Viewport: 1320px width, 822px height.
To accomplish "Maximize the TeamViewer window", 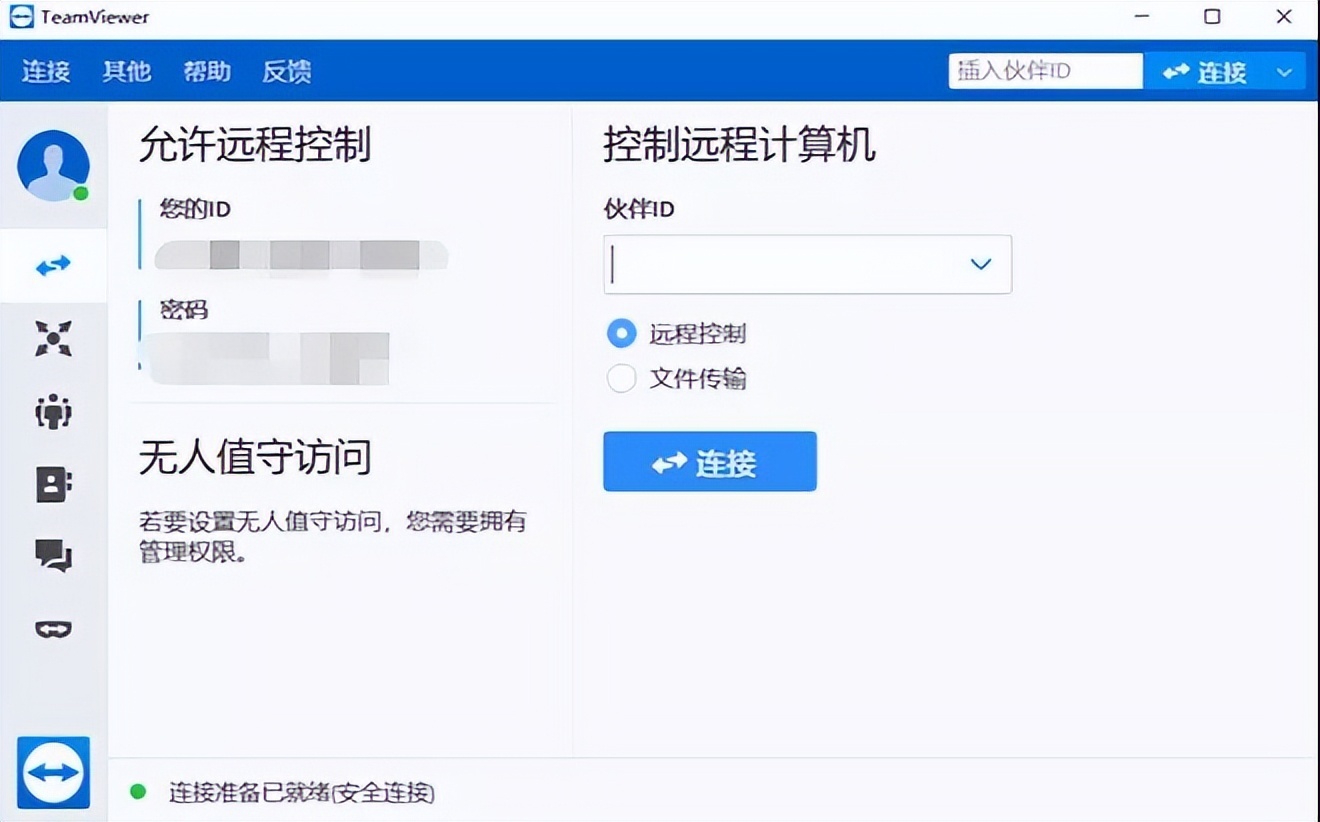I will (1212, 17).
